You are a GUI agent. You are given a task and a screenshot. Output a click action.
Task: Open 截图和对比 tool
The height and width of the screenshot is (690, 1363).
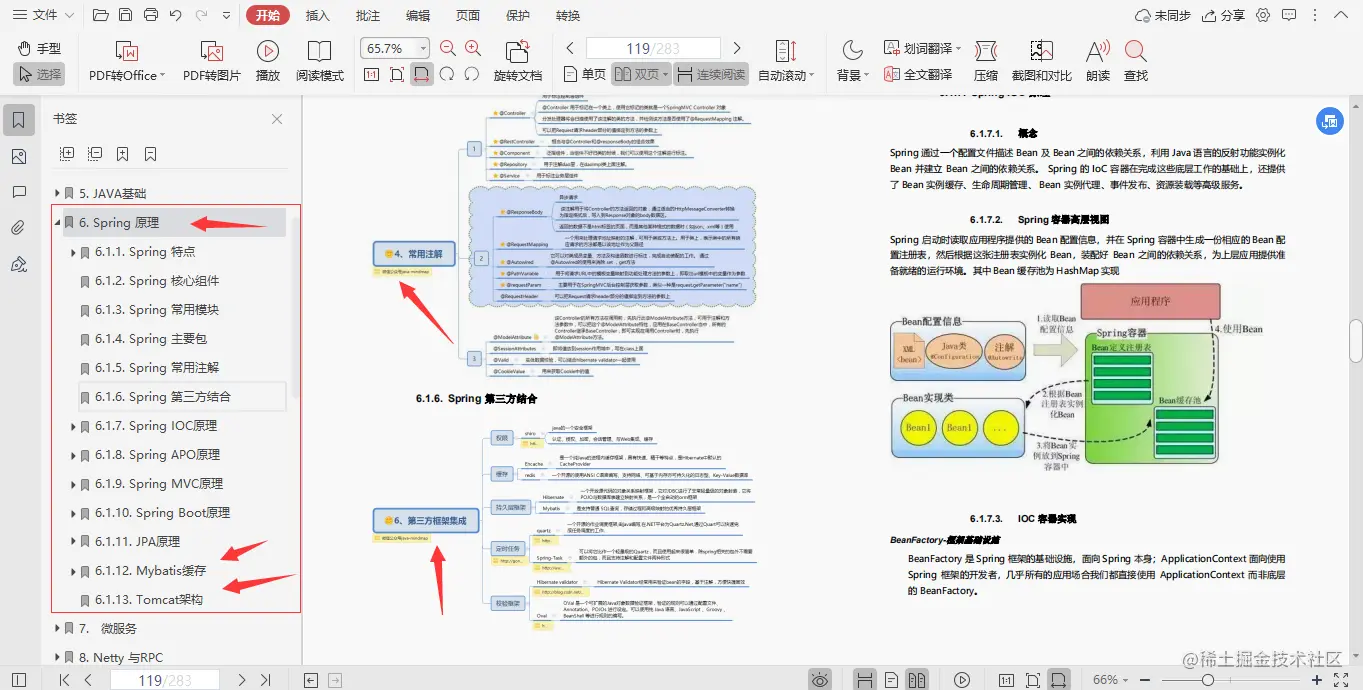click(1041, 60)
